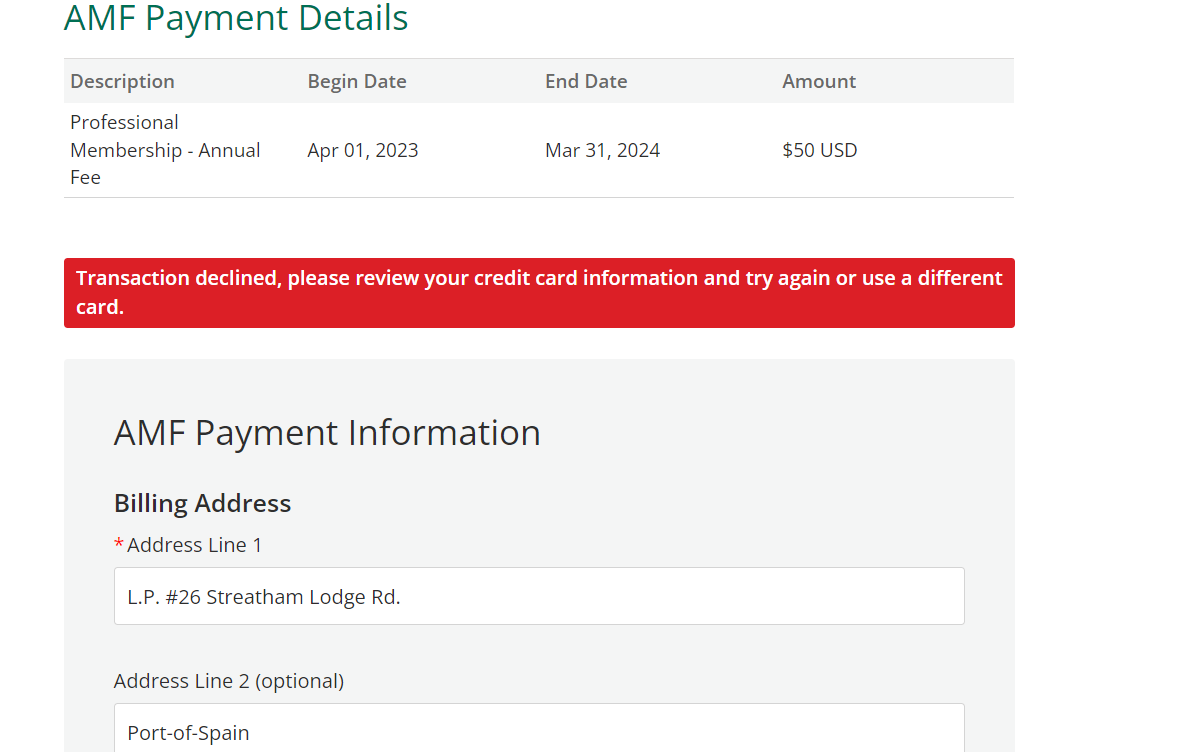Click the Address Line 1 input field
The height and width of the screenshot is (752, 1191).
point(539,597)
